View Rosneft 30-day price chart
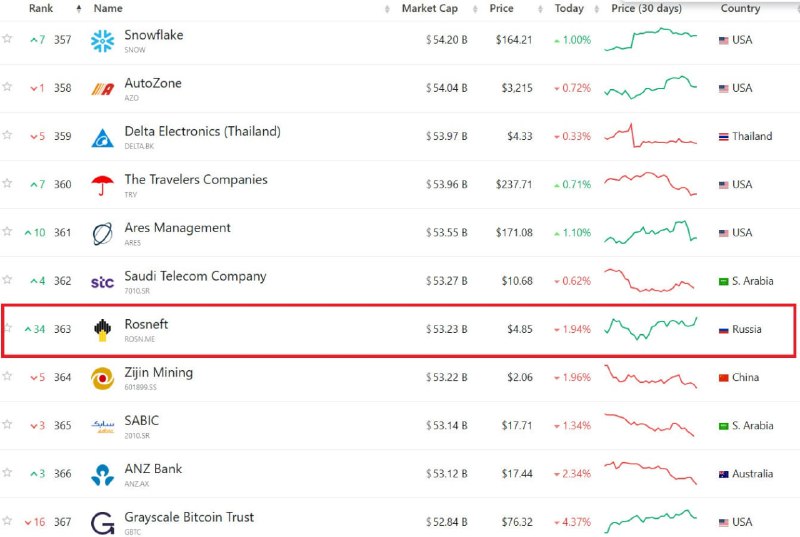The image size is (800, 537). pyautogui.click(x=651, y=329)
